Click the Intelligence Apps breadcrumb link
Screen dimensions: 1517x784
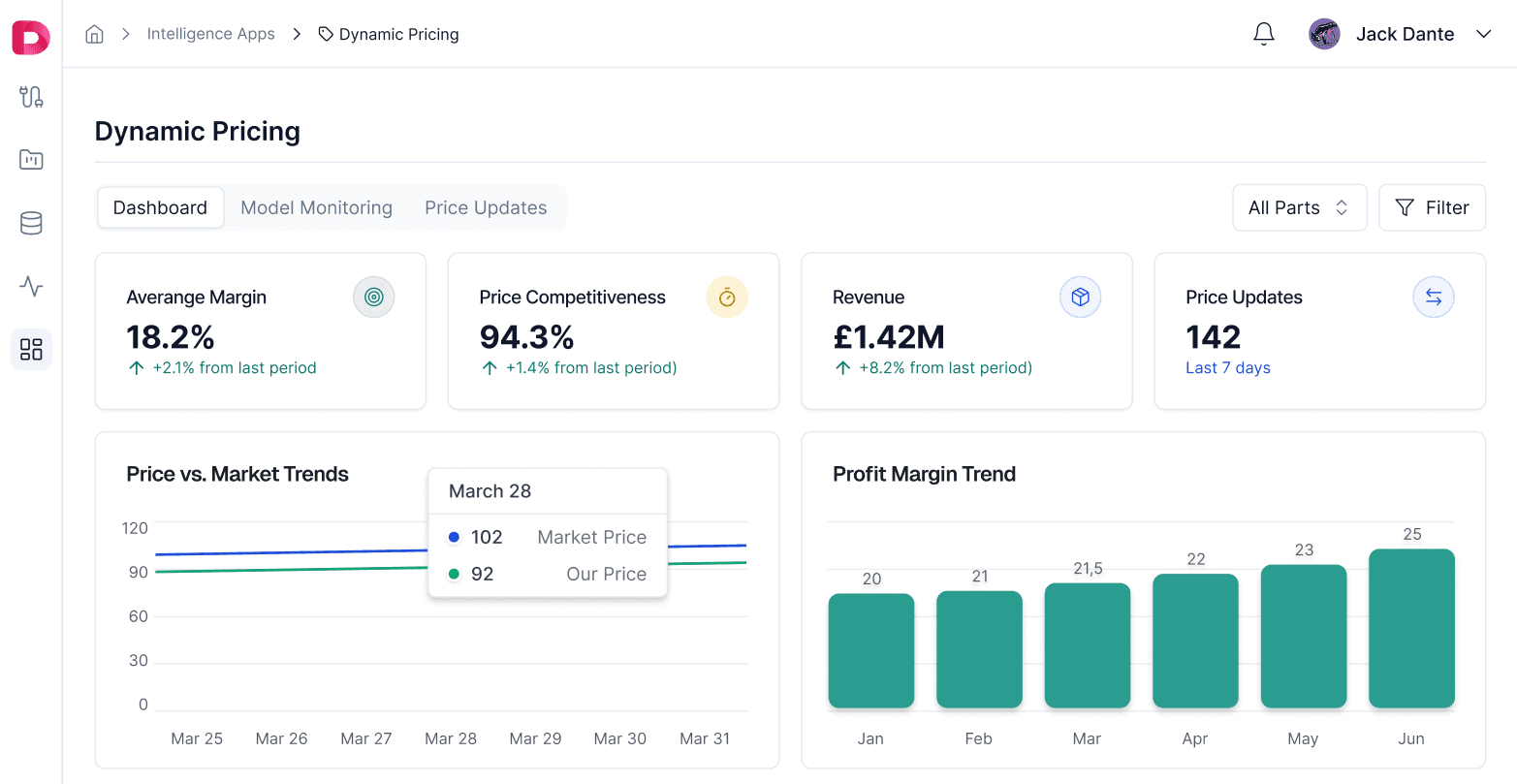[x=210, y=33]
